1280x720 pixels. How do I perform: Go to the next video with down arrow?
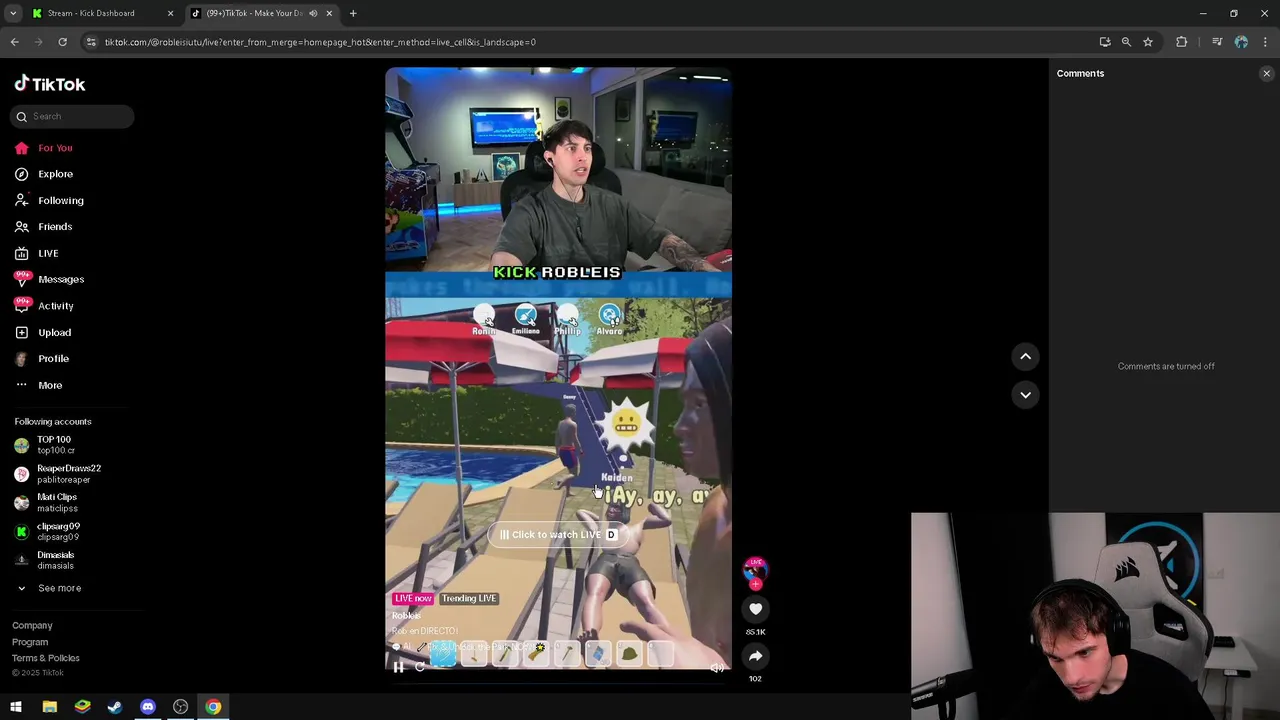point(1025,394)
